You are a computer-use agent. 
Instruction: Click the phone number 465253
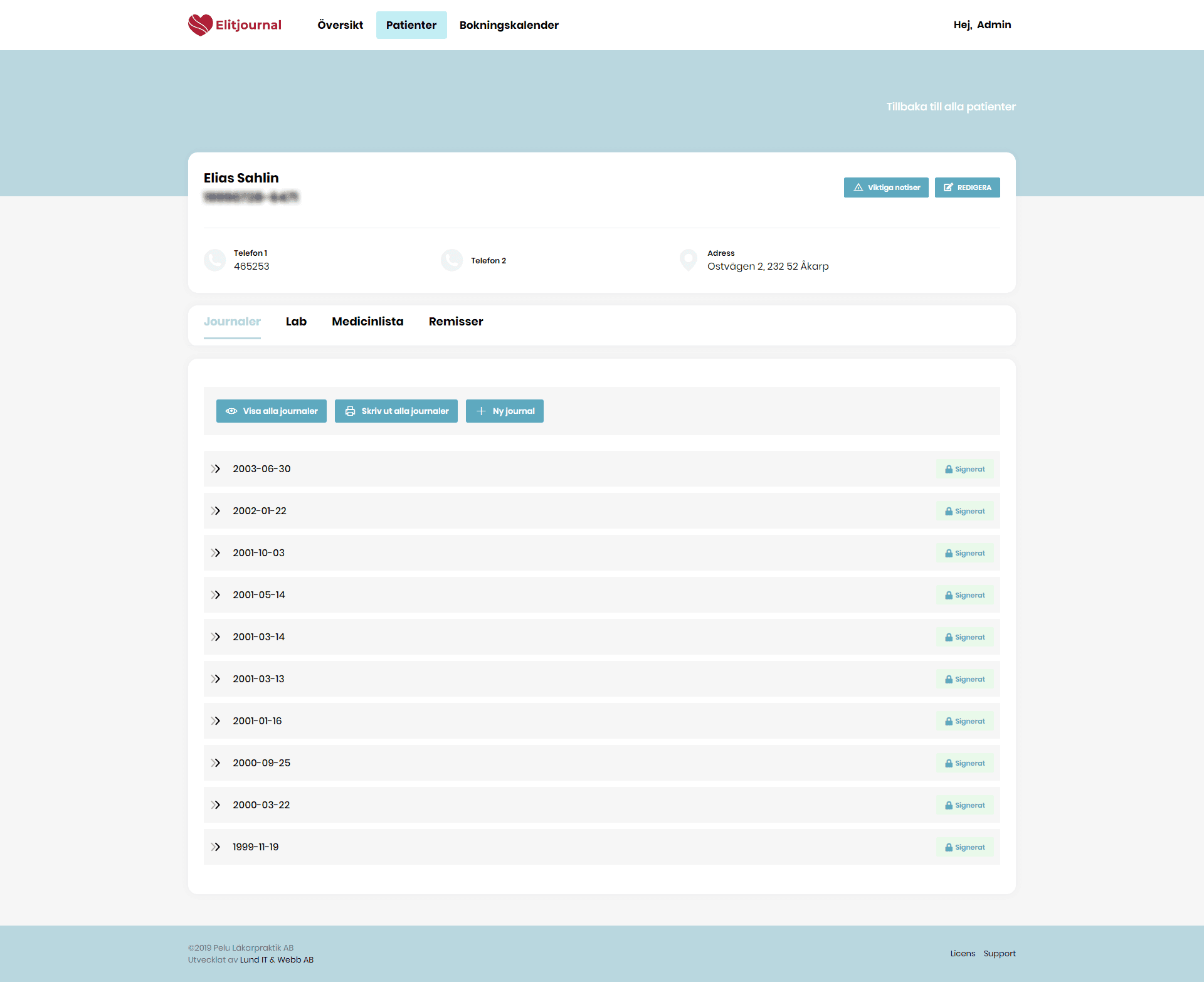251,267
